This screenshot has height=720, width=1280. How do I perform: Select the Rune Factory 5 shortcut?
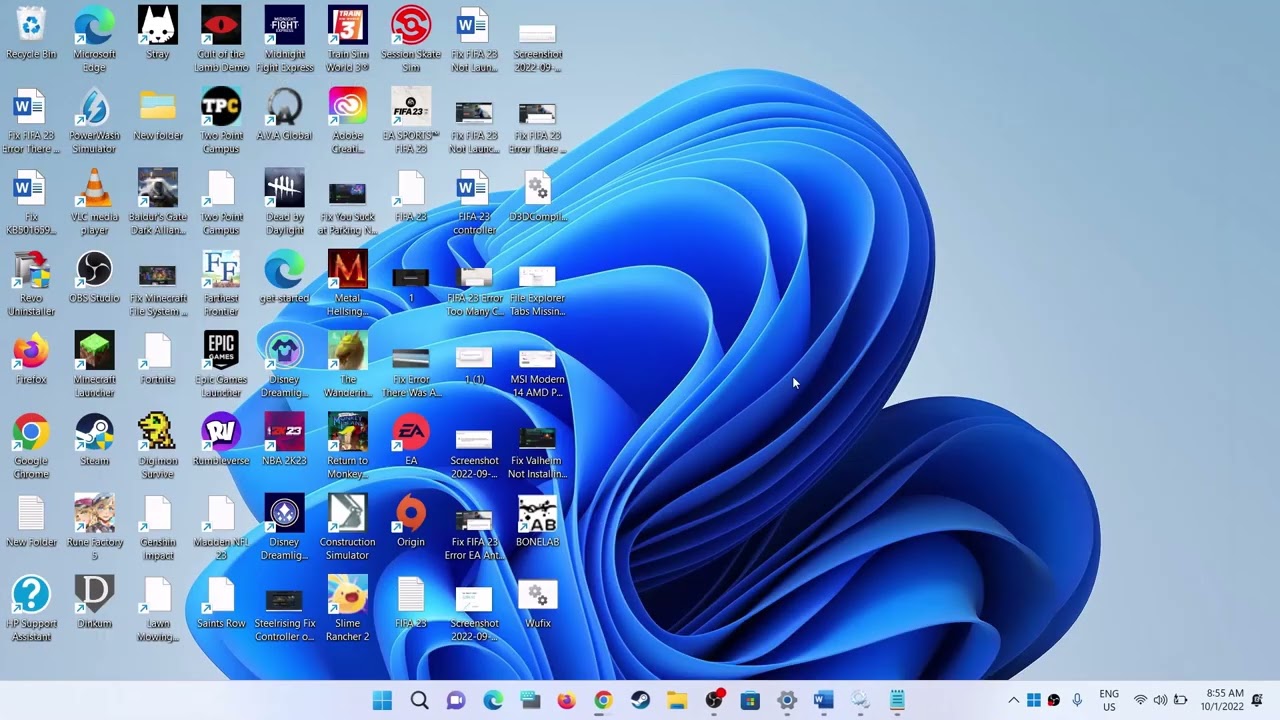[x=94, y=527]
